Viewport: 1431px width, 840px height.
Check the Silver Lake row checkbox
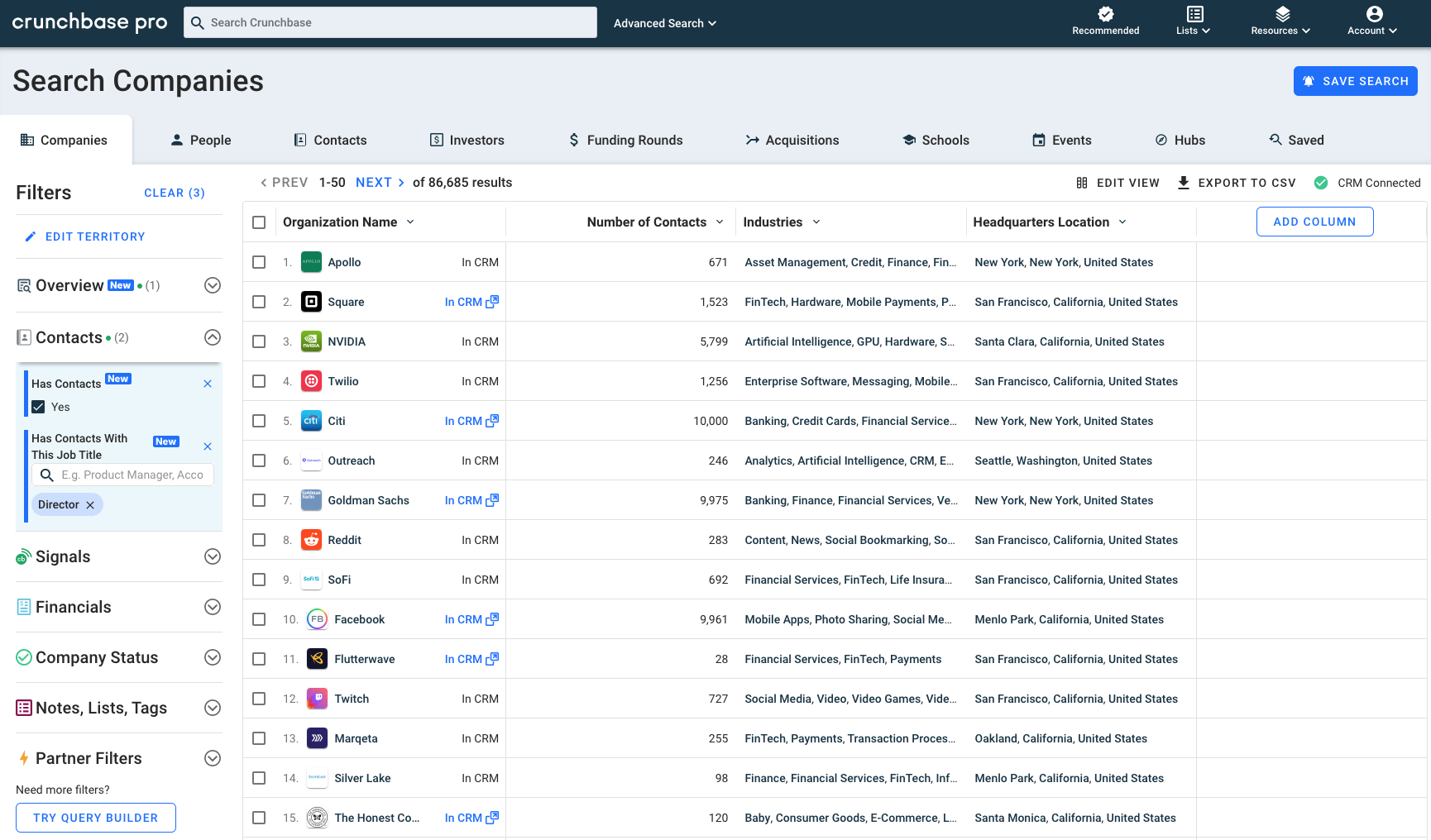[259, 778]
